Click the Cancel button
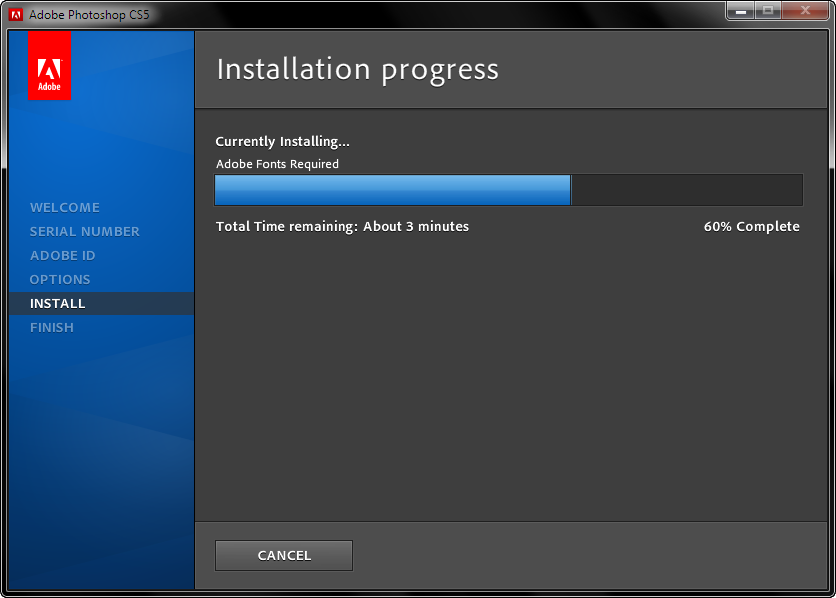Image resolution: width=836 pixels, height=598 pixels. (284, 555)
